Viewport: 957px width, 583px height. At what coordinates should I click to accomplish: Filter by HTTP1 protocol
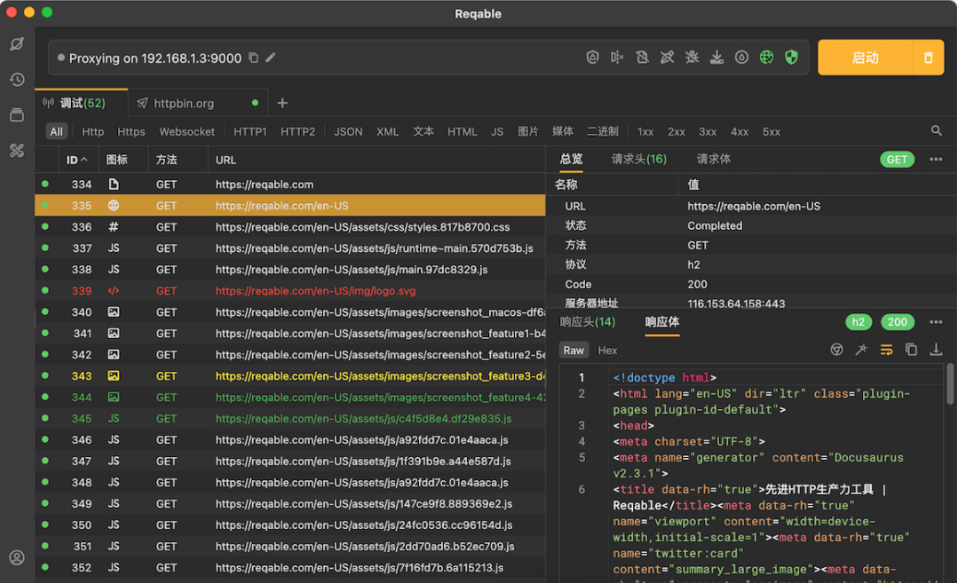click(x=250, y=132)
